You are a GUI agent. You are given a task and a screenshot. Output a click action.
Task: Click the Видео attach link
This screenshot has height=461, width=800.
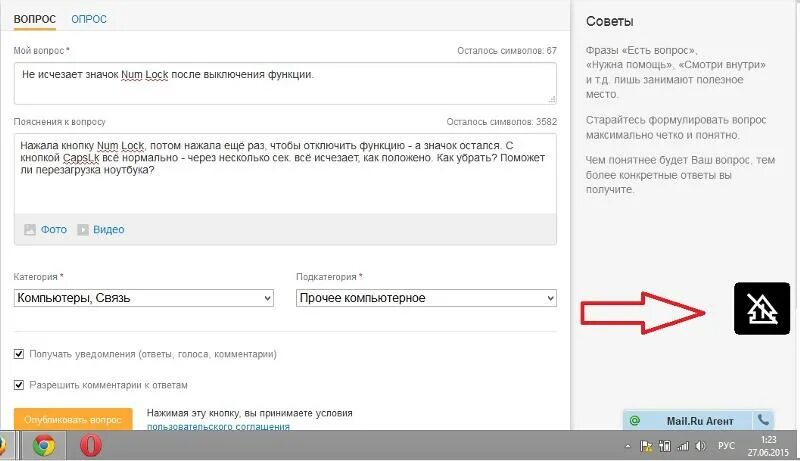tap(109, 229)
